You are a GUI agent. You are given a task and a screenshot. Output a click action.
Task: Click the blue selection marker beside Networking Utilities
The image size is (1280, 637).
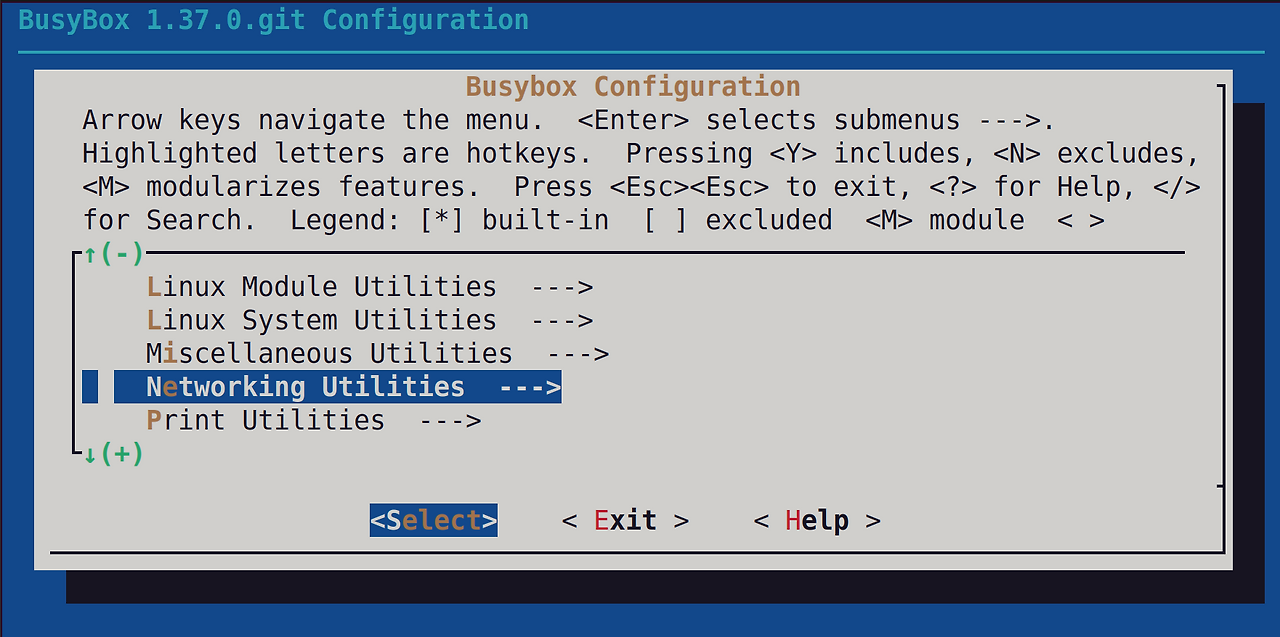coord(91,387)
